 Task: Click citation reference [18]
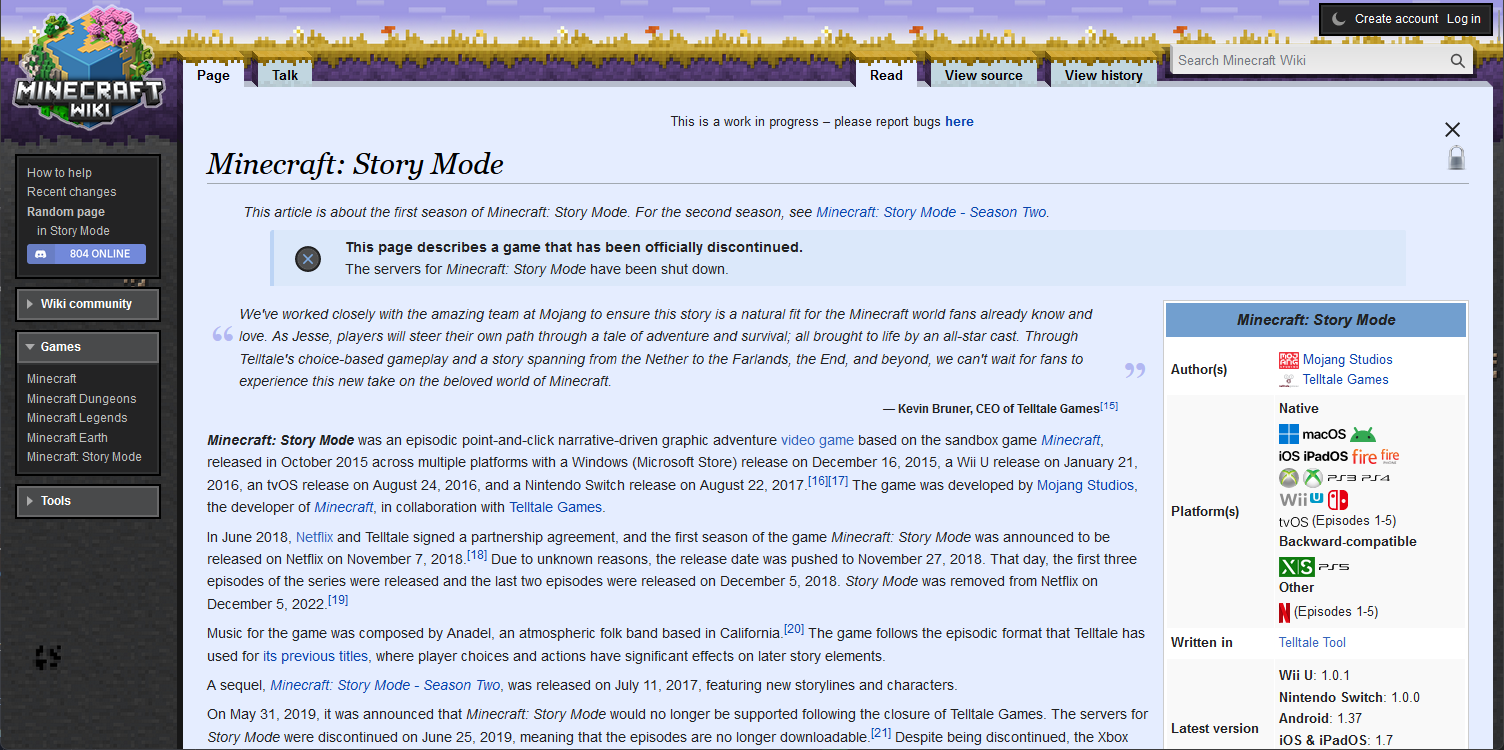click(x=477, y=554)
